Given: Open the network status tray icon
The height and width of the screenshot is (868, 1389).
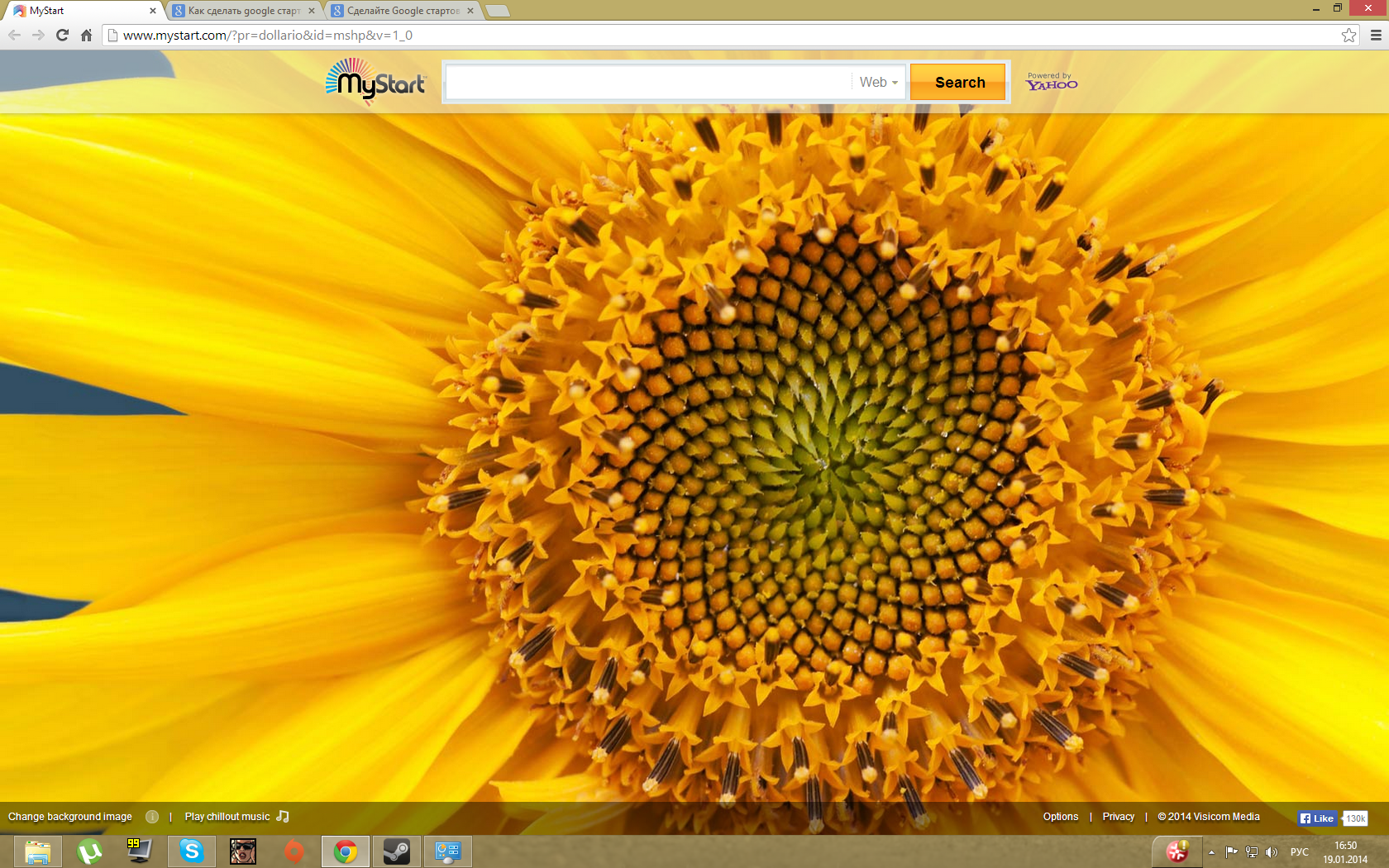Looking at the screenshot, I should pyautogui.click(x=1252, y=852).
